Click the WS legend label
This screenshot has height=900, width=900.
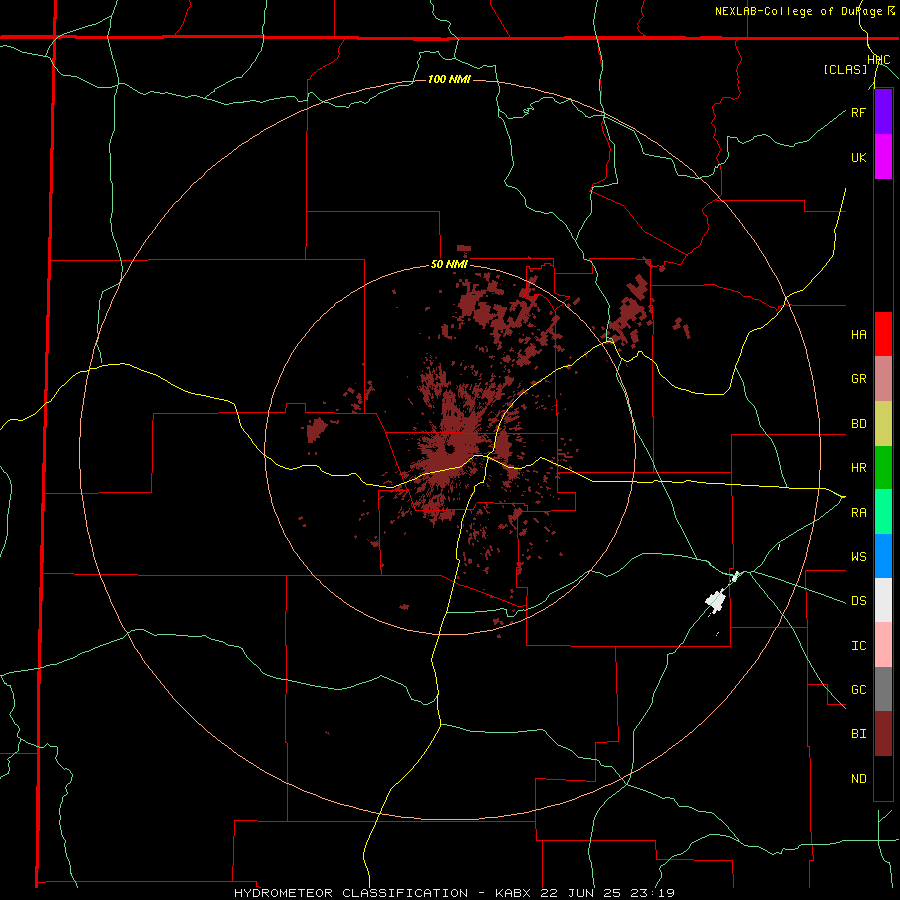coord(858,557)
